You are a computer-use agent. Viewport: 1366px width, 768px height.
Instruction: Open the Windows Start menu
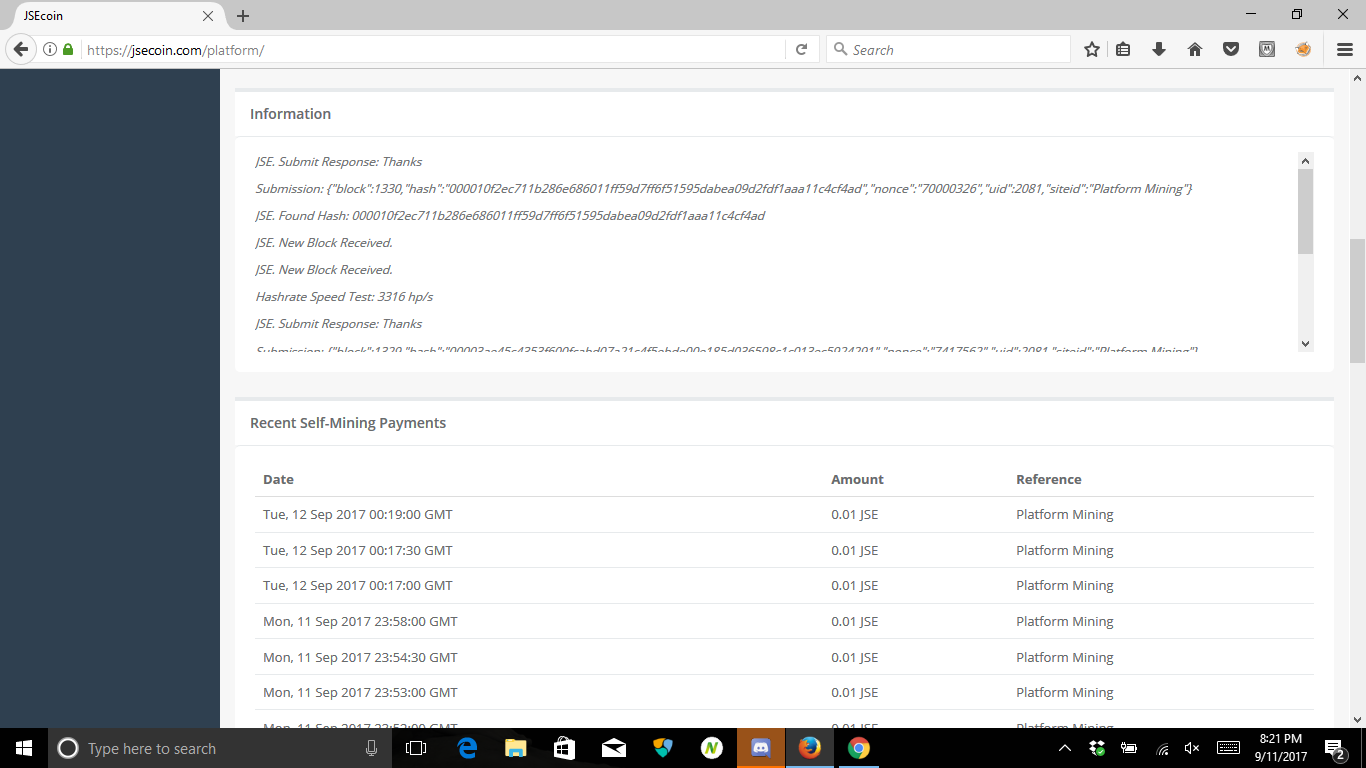click(24, 748)
